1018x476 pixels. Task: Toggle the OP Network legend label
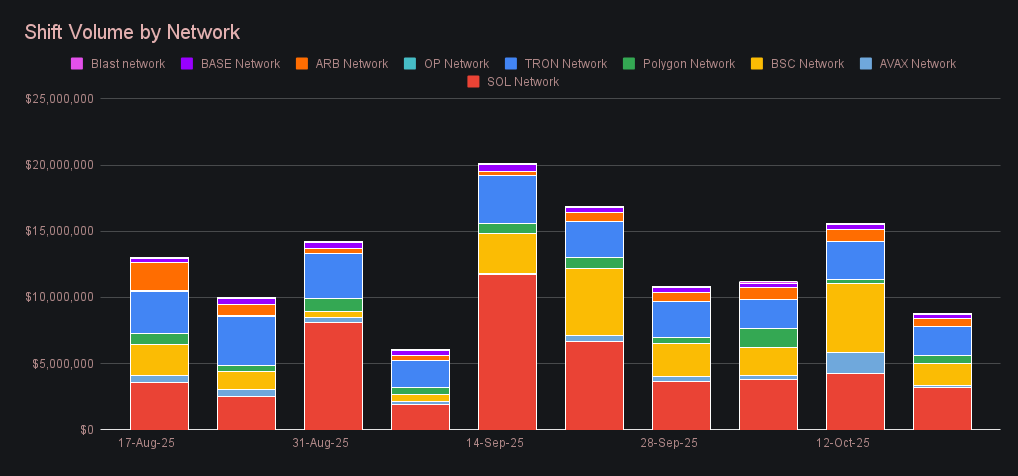[456, 64]
